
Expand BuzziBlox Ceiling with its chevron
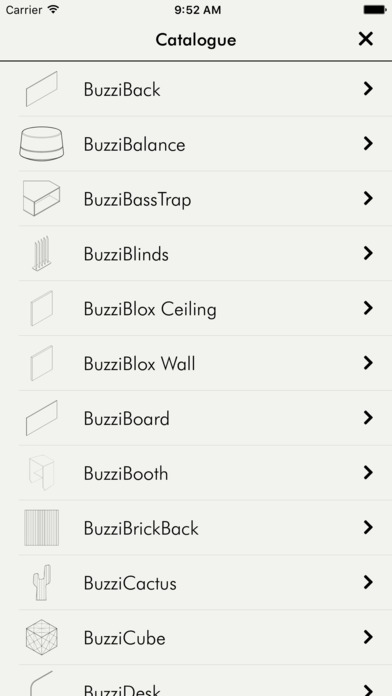click(368, 308)
